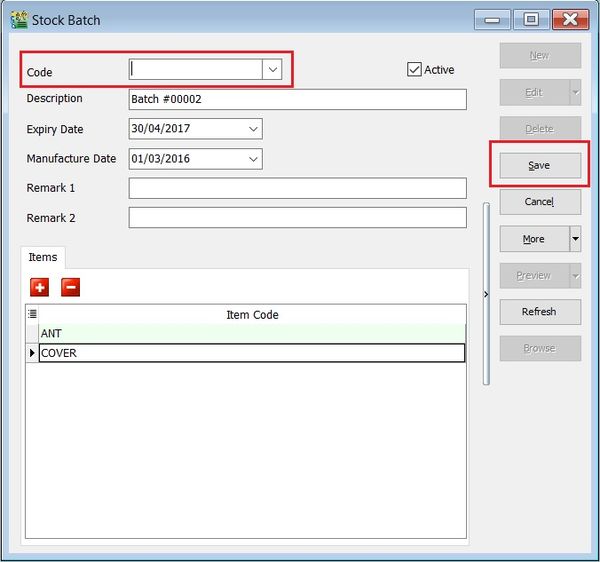Image resolution: width=600 pixels, height=562 pixels.
Task: Expand the Manufacture Date picker
Action: (x=252, y=159)
